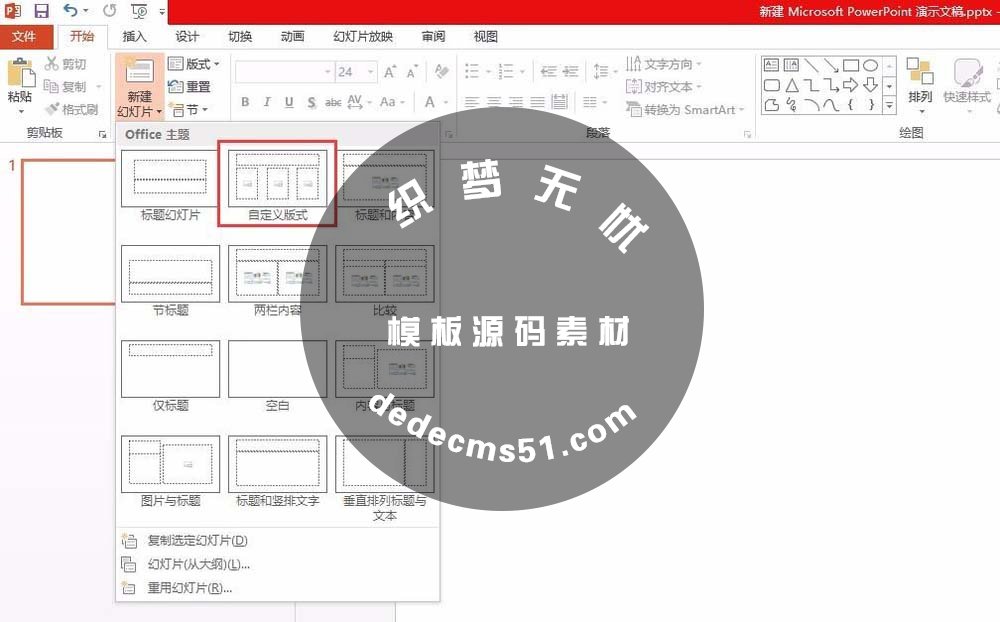Open the Layout (版式) dropdown
The height and width of the screenshot is (622, 1000).
[196, 63]
